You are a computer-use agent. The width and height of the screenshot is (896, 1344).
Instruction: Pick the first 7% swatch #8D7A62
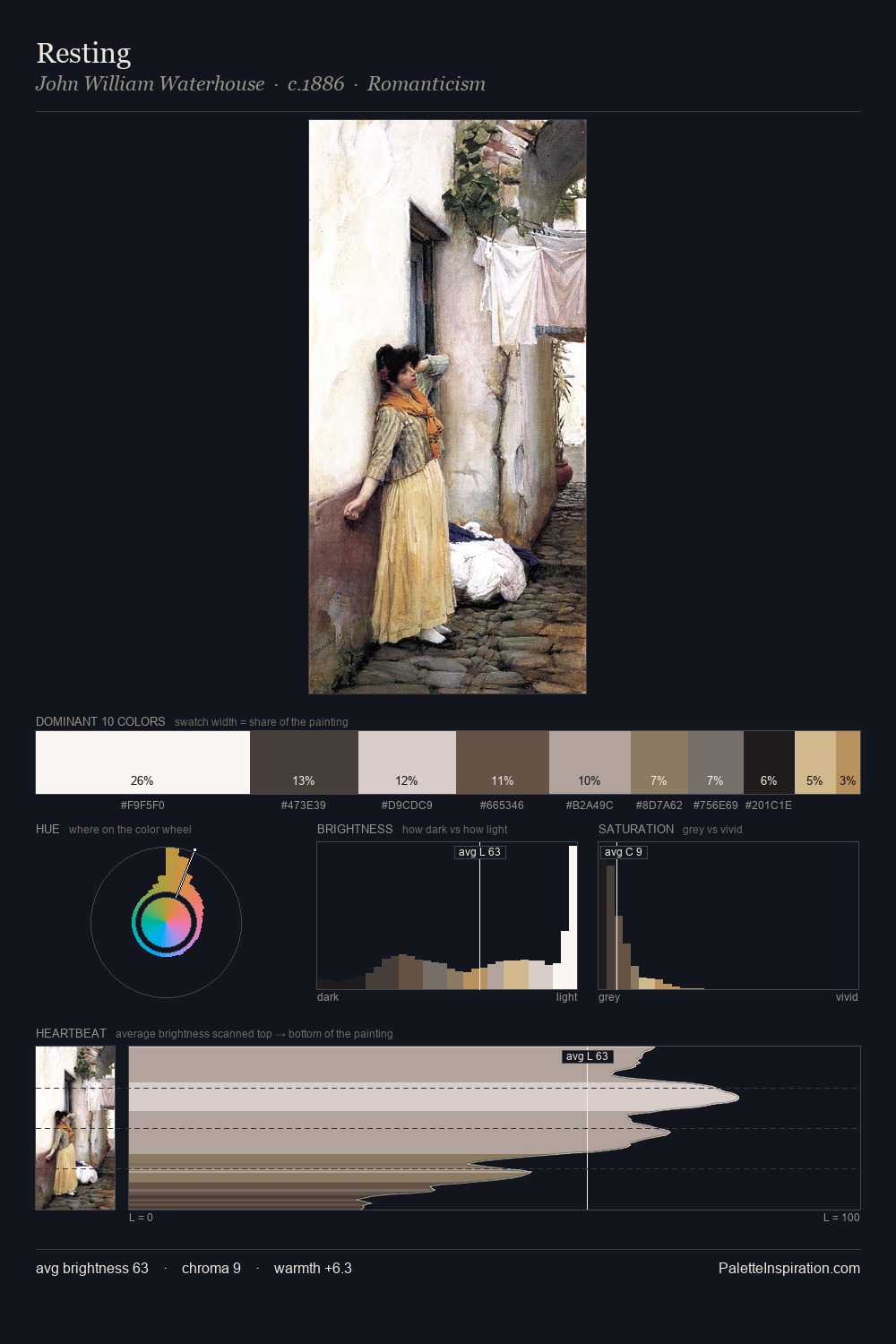(659, 762)
